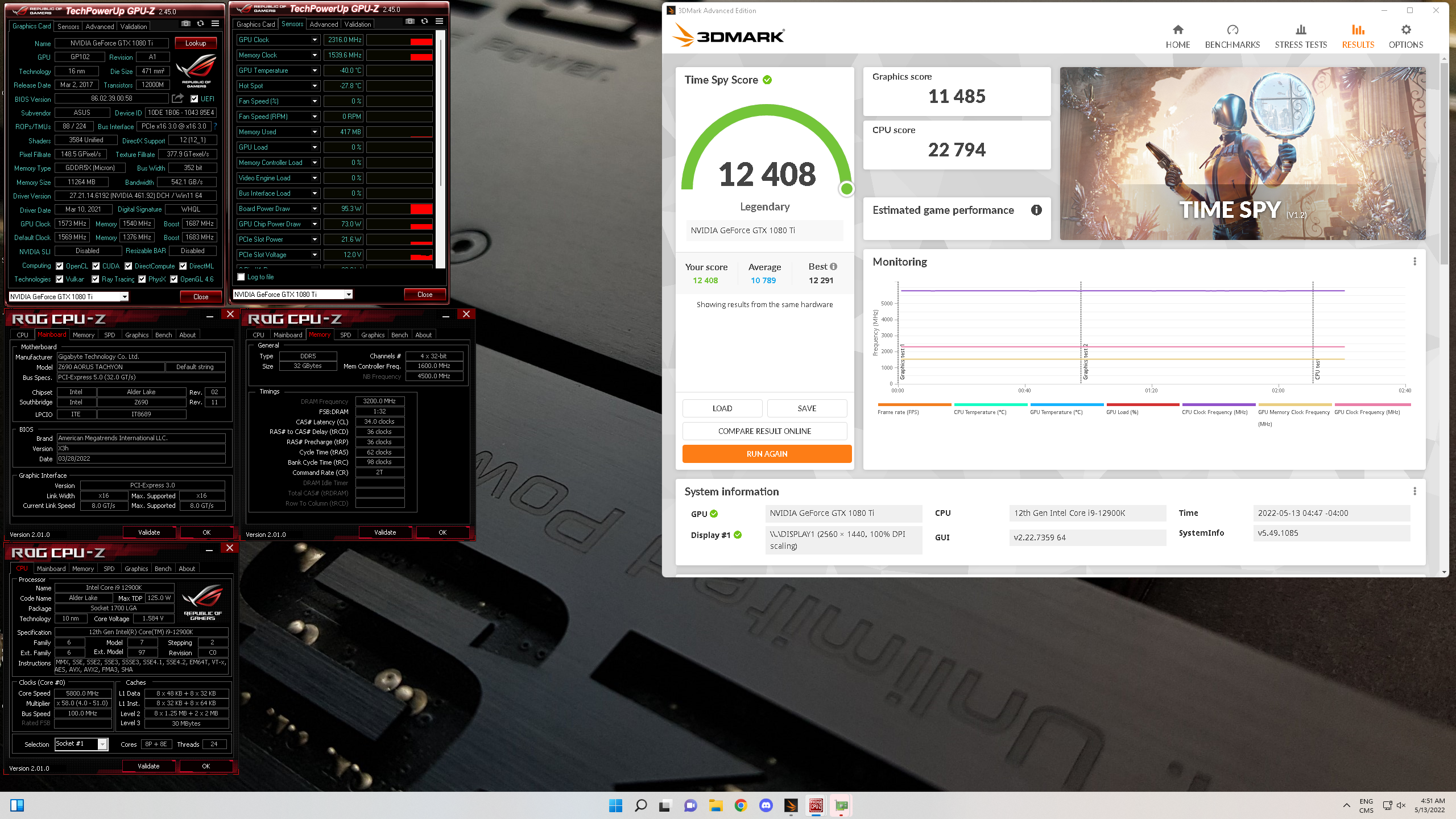Expand the Memory Clock sensor dropdown
Image resolution: width=1456 pixels, height=819 pixels.
315,55
